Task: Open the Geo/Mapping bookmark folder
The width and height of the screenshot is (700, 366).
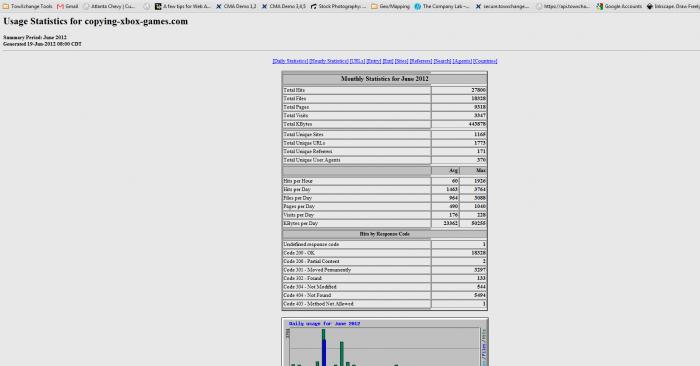Action: (x=390, y=6)
